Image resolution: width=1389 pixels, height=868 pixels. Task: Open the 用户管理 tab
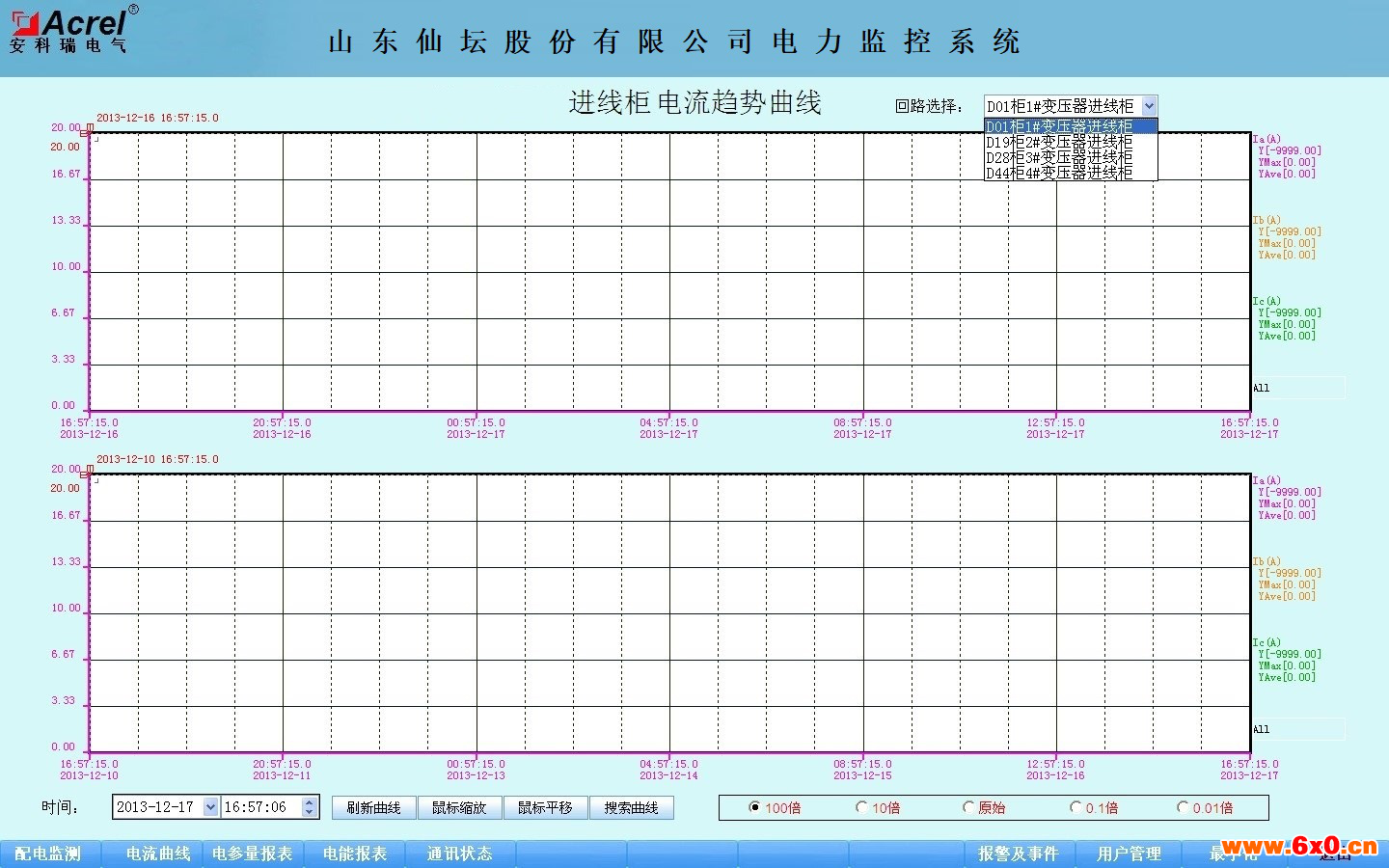tap(1129, 854)
